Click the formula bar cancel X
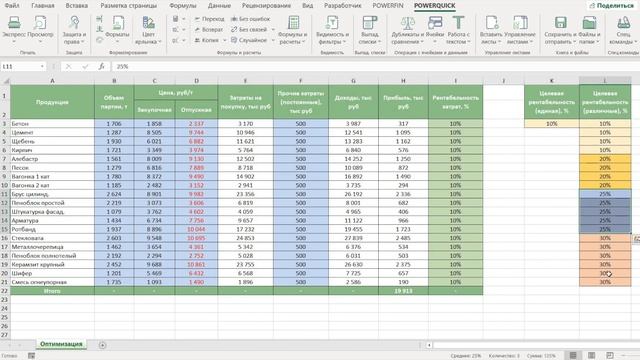 click(68, 66)
